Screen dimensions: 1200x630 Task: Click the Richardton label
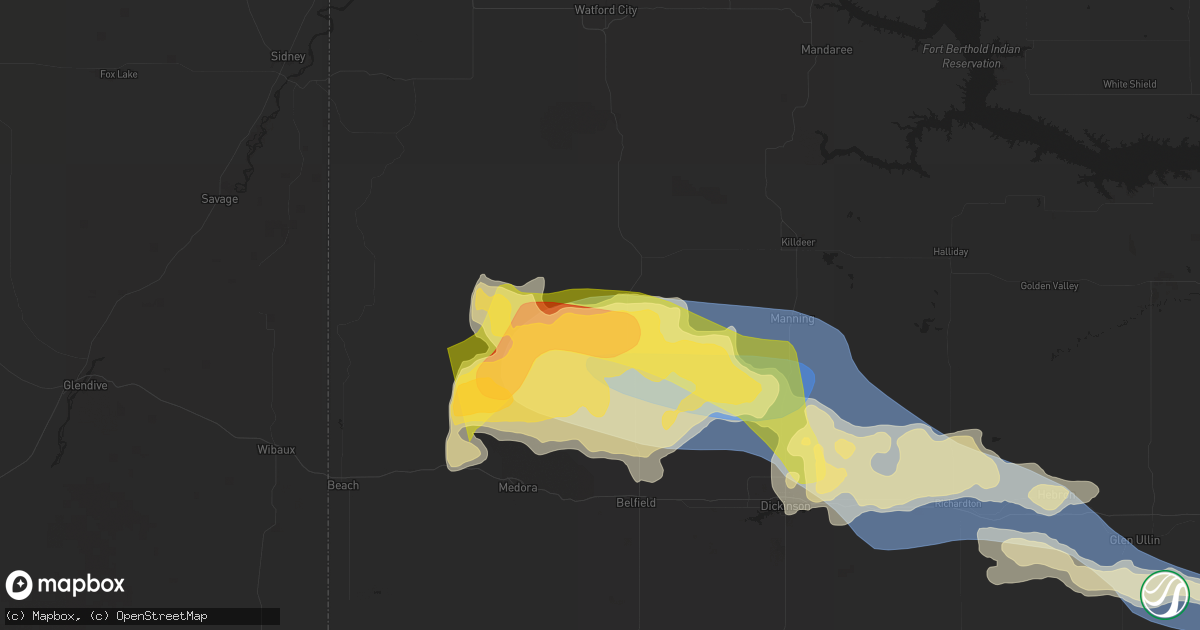coord(957,504)
